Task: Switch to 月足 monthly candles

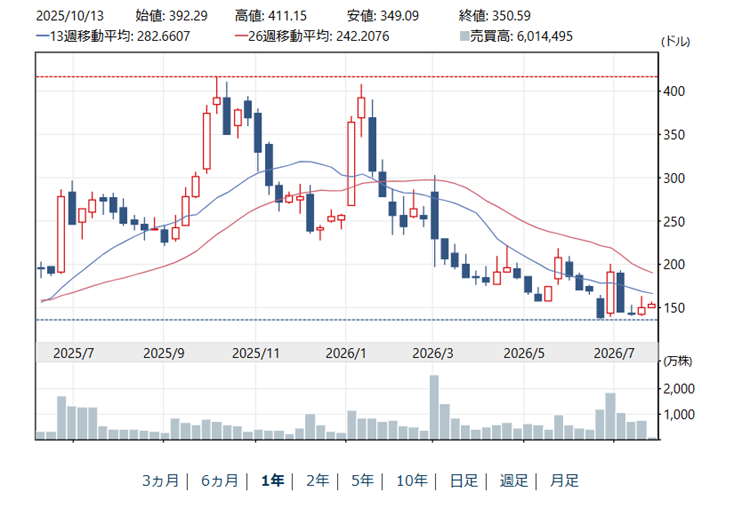Action: pos(564,480)
